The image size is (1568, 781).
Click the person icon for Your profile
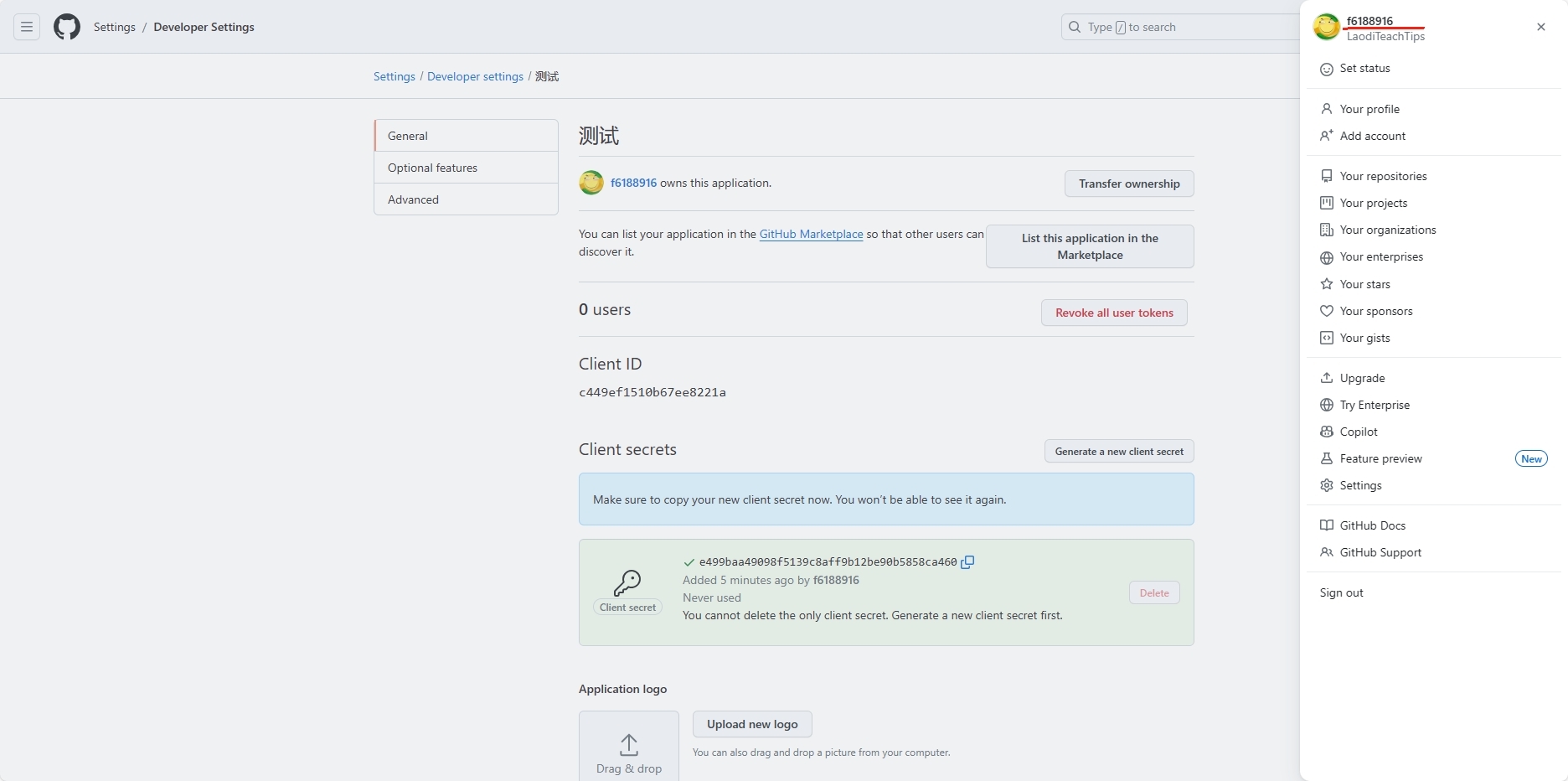coord(1327,109)
